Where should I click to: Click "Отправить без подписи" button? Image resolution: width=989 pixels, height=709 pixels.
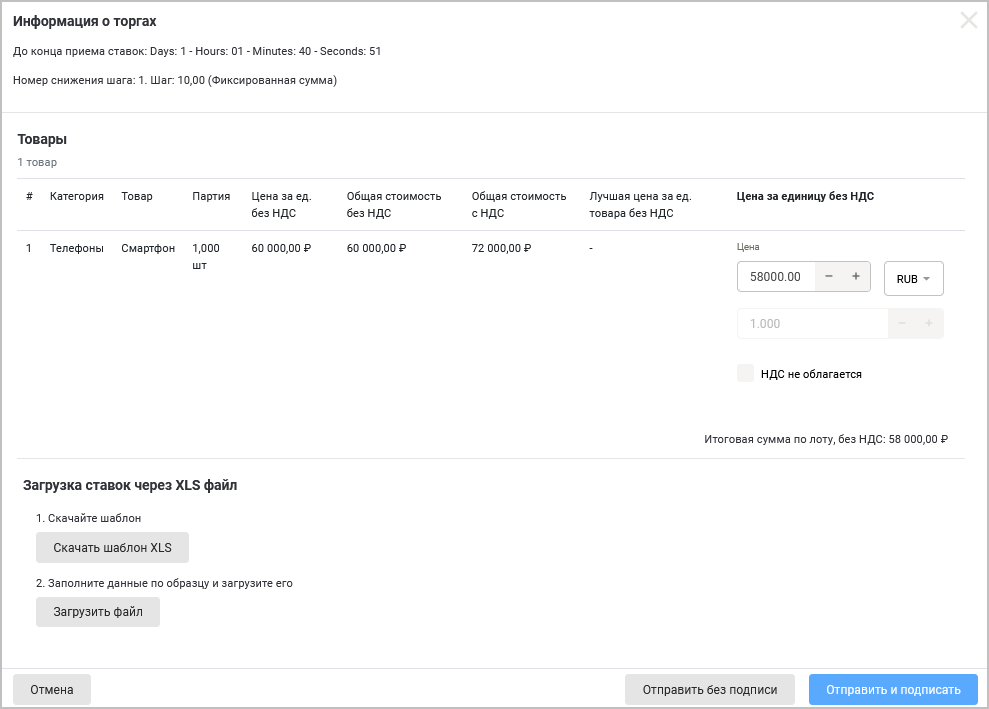[709, 690]
